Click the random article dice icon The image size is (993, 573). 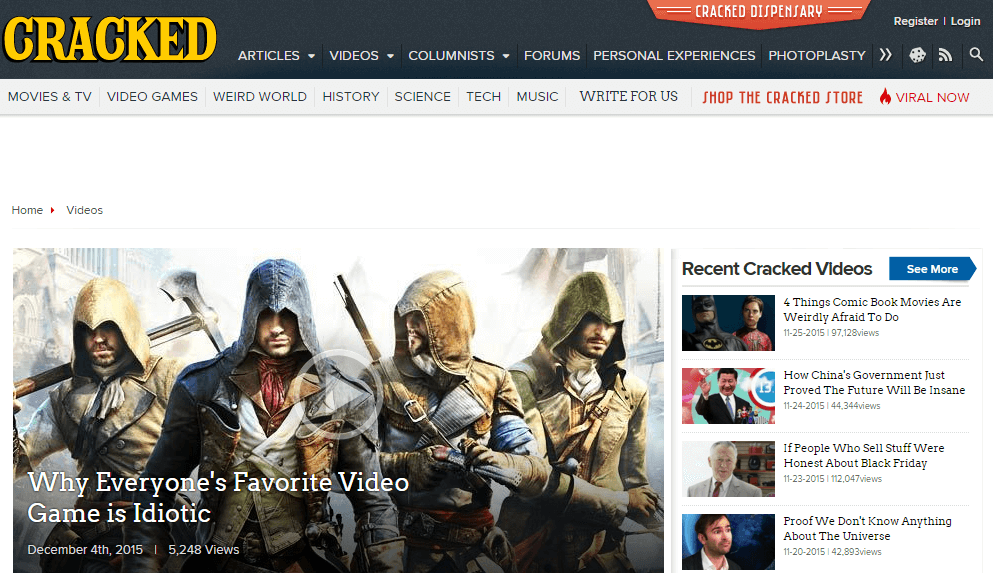pos(917,56)
